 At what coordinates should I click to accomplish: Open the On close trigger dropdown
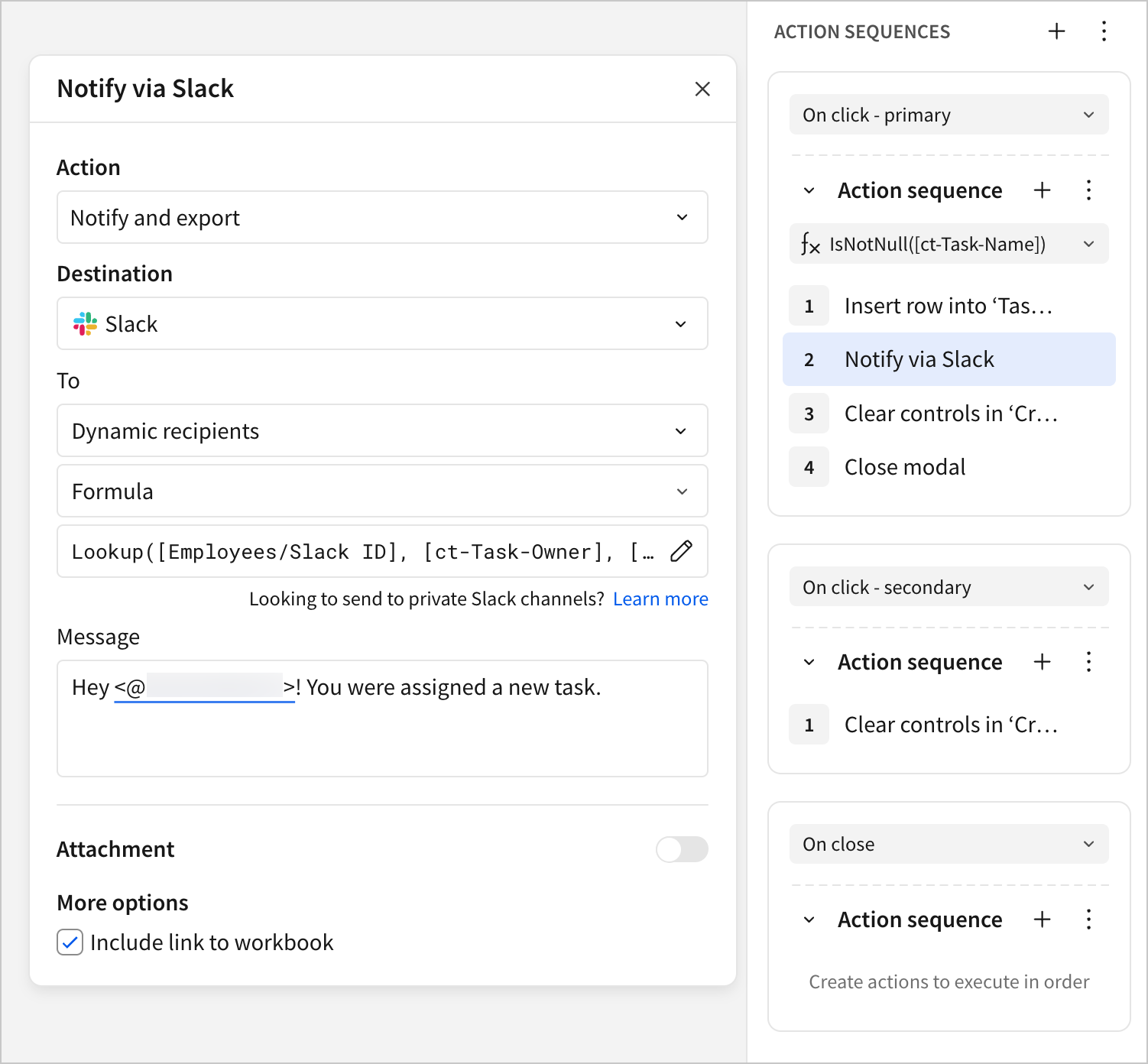[949, 844]
